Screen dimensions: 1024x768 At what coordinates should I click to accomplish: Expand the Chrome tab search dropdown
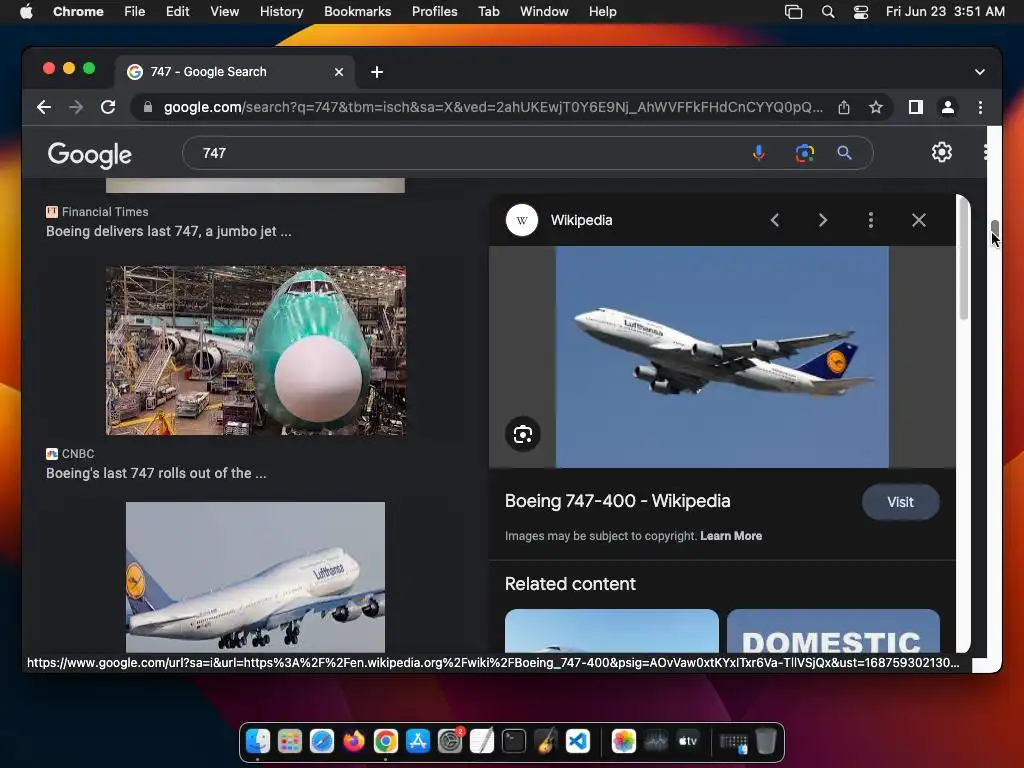[x=980, y=72]
